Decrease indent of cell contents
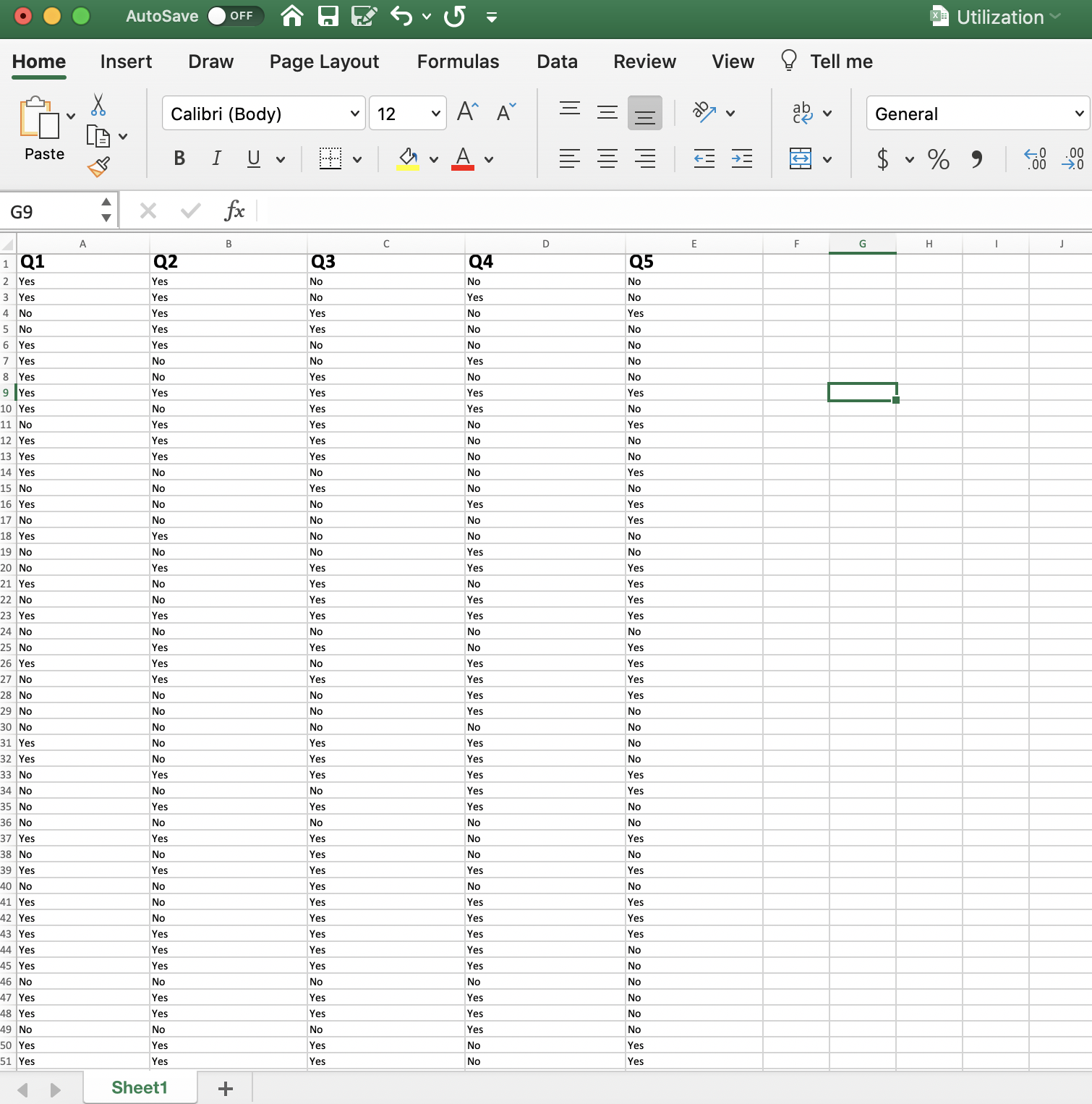This screenshot has height=1104, width=1092. pos(704,158)
